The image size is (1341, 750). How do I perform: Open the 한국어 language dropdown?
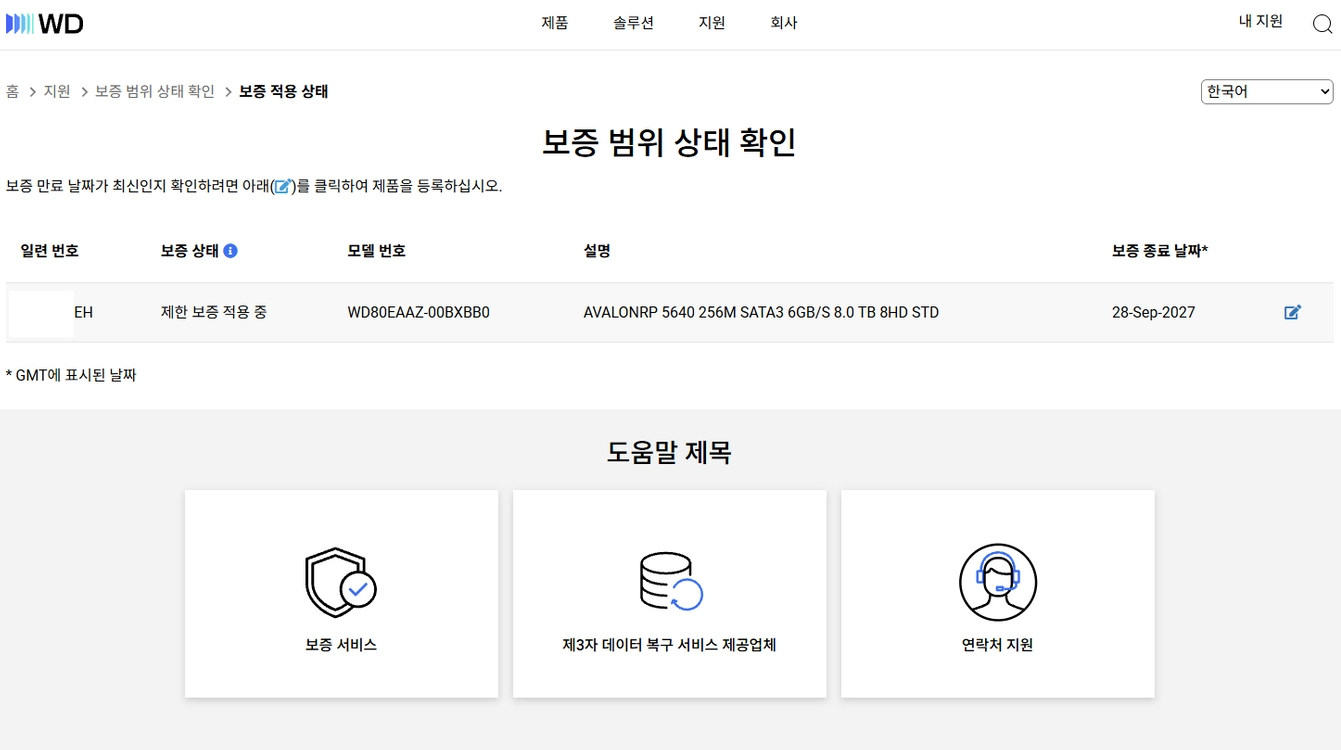(1267, 91)
